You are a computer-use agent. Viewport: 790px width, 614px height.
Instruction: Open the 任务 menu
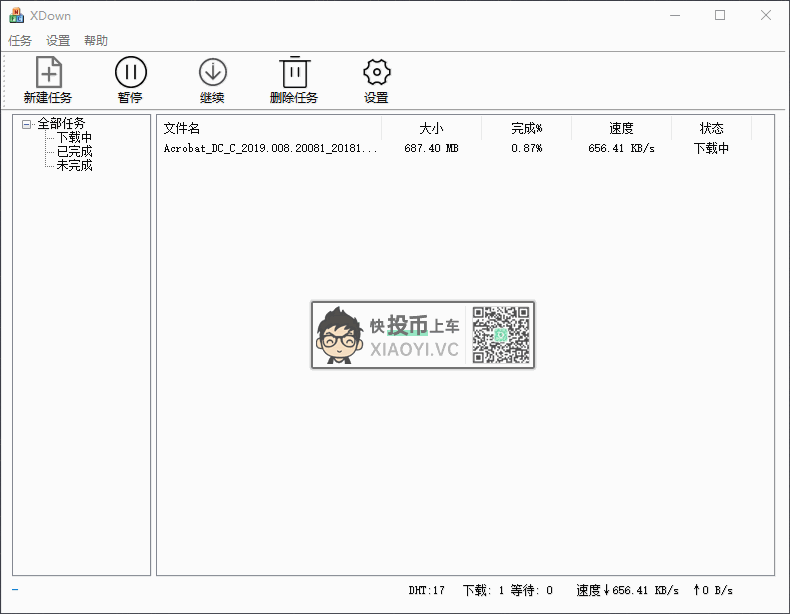point(20,41)
